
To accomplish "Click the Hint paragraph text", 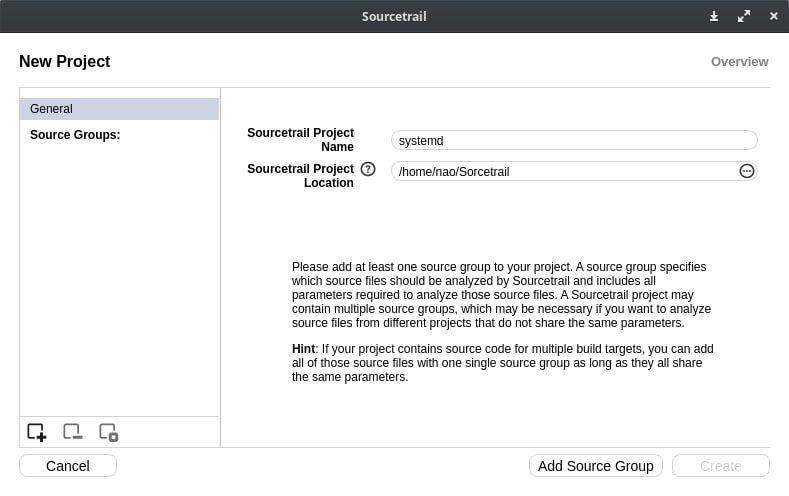I will tap(502, 362).
